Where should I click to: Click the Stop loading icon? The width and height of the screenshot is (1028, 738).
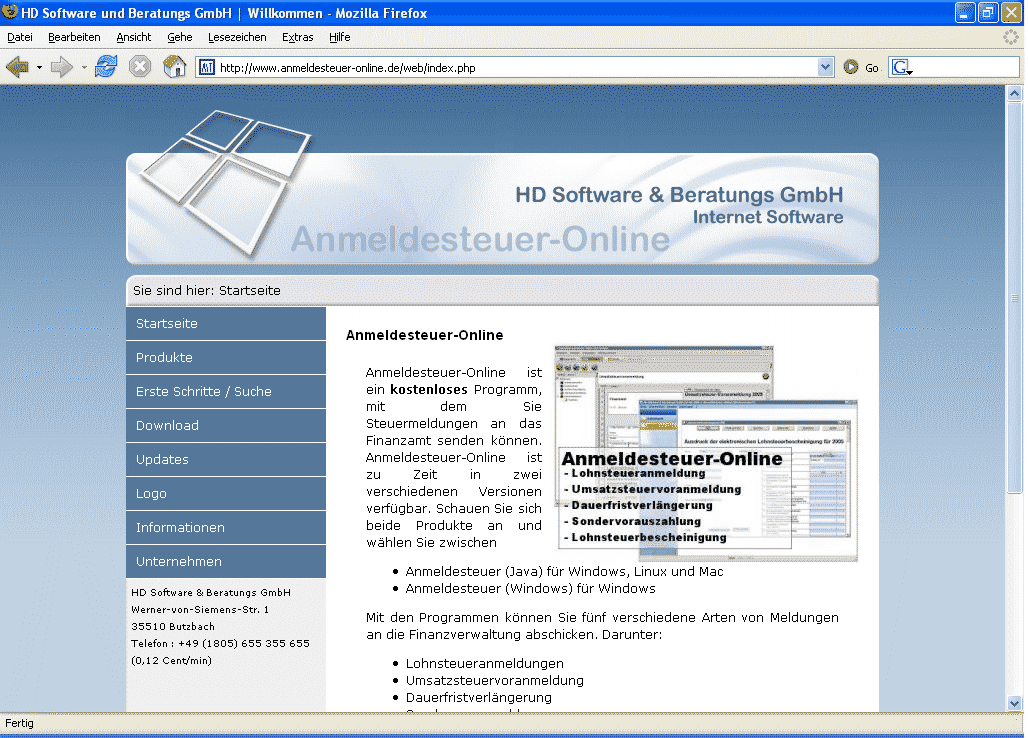tap(140, 67)
